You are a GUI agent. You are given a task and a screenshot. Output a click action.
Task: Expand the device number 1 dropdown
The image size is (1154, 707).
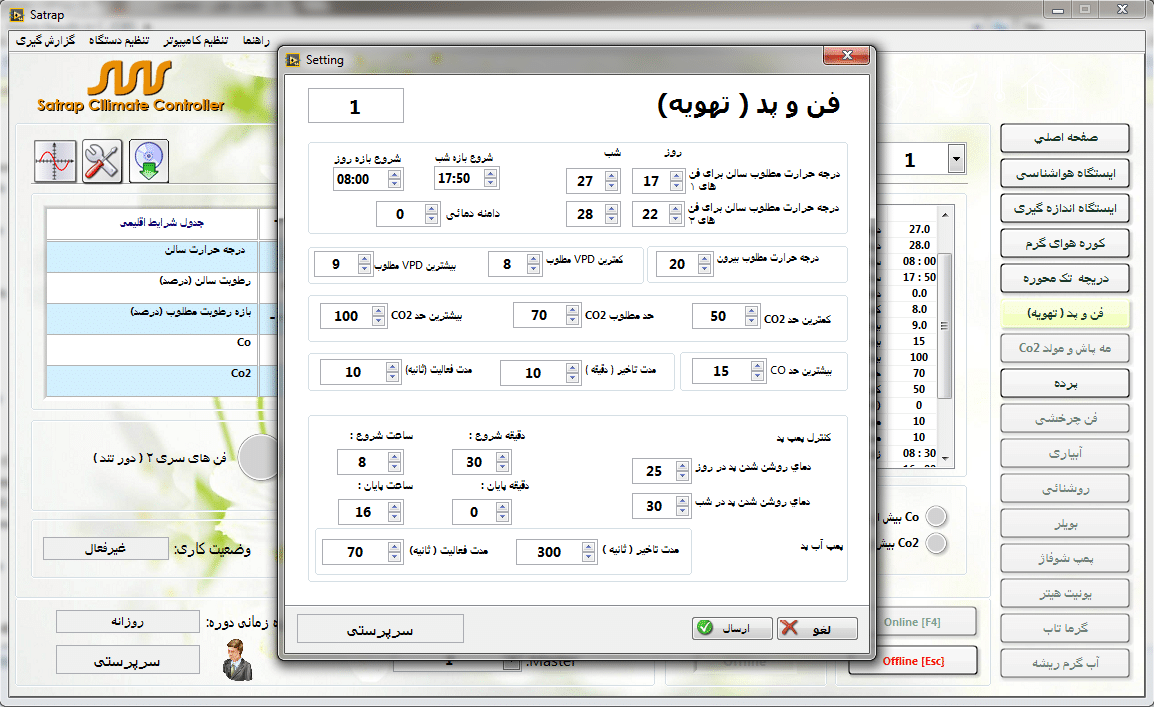coord(956,158)
